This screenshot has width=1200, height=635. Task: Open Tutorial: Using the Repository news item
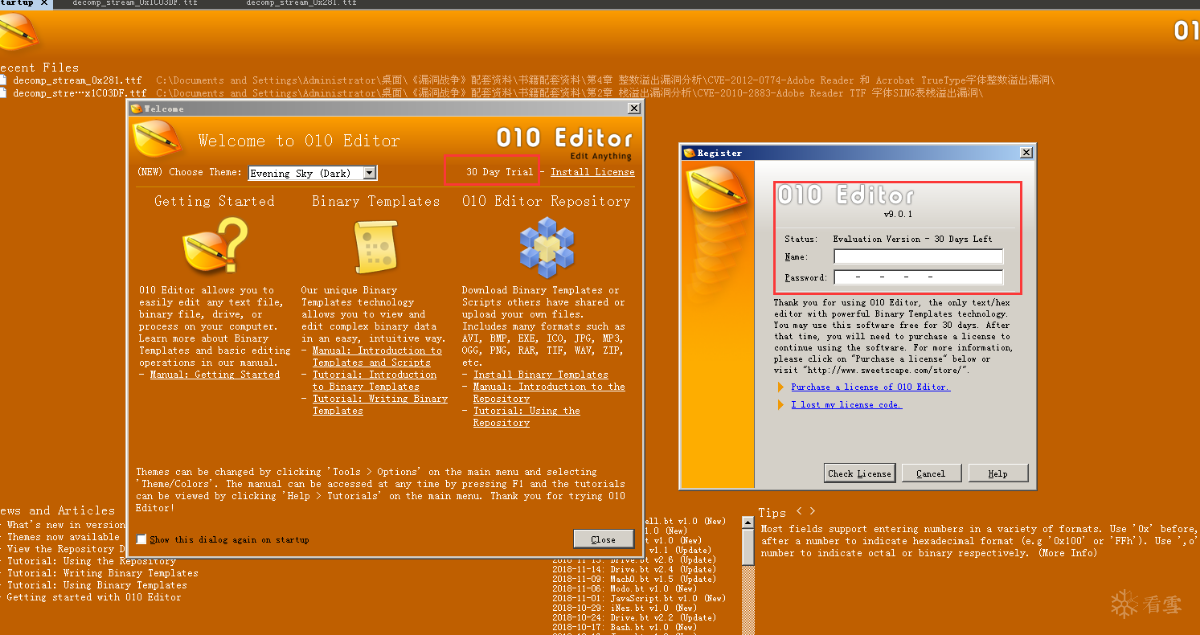(x=91, y=561)
